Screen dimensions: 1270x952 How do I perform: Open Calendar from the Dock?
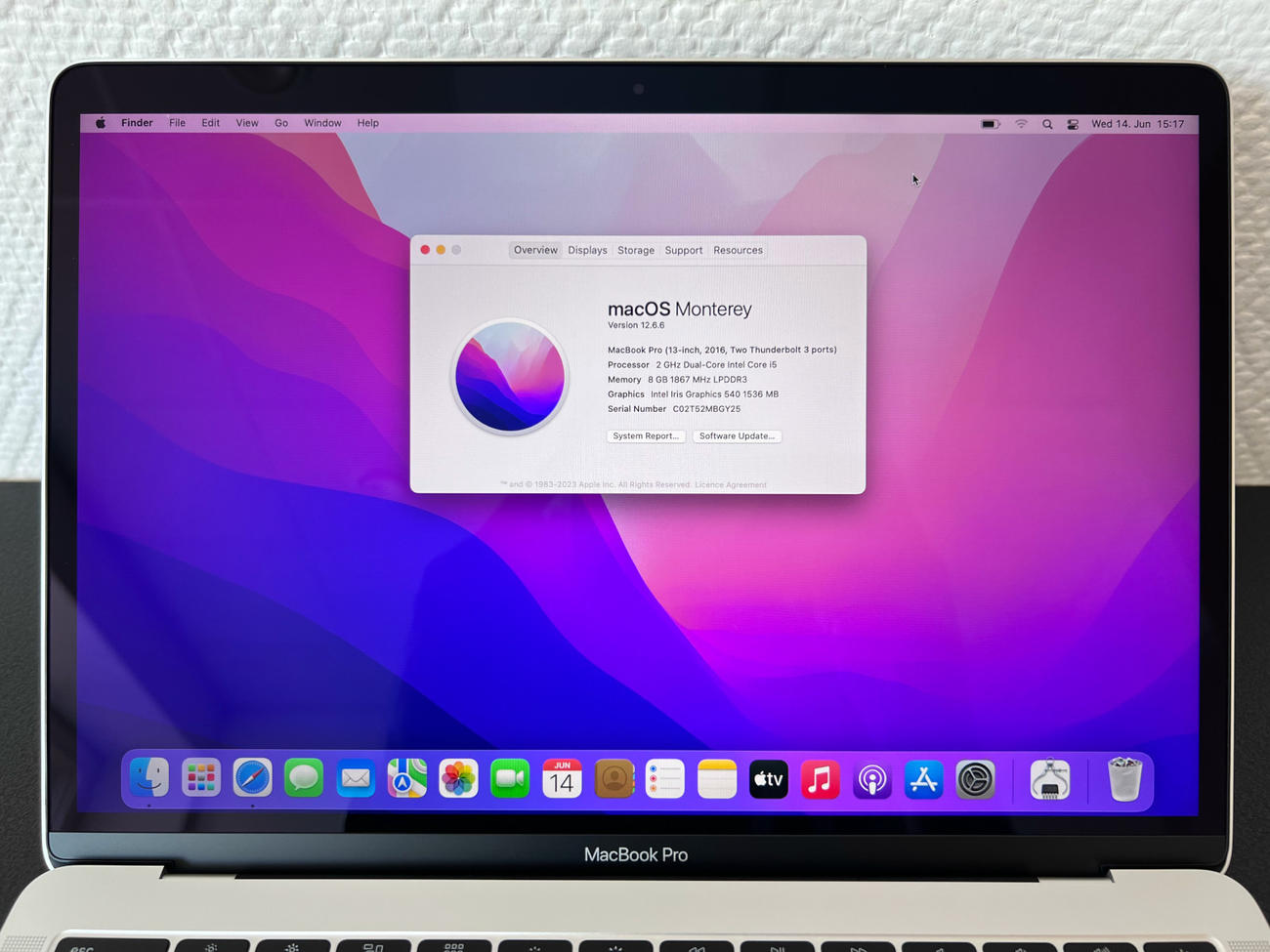[562, 779]
